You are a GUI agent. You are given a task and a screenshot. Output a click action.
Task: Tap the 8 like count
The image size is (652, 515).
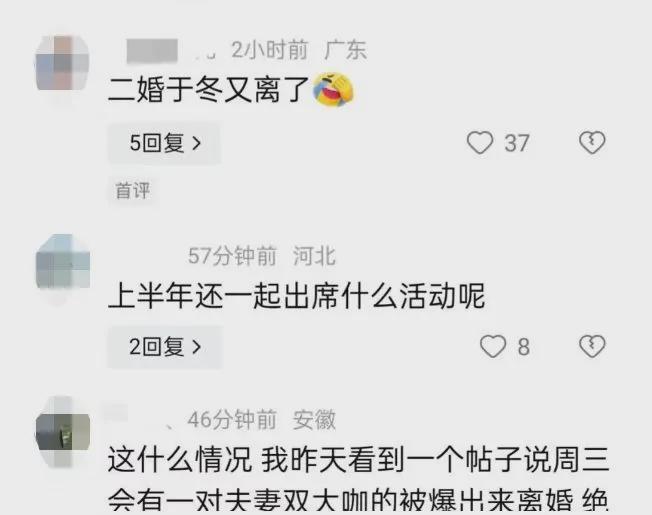524,347
